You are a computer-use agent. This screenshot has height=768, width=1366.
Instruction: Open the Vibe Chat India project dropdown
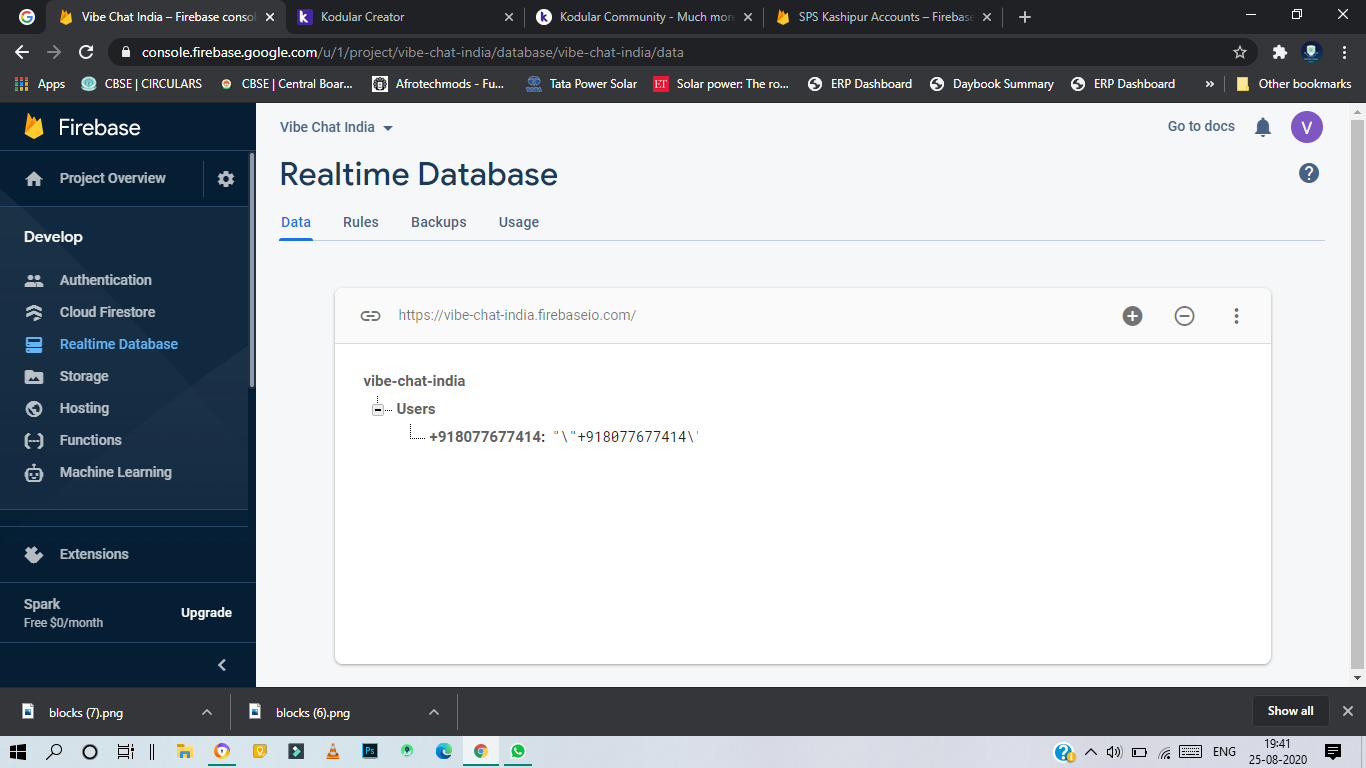[336, 127]
